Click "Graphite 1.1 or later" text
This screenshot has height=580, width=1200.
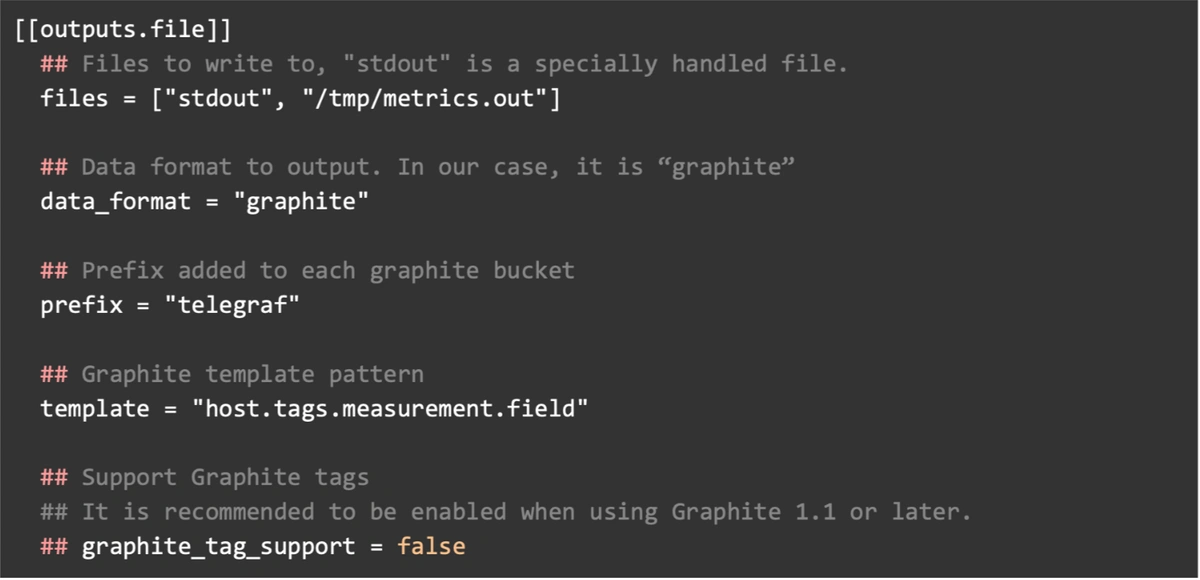(x=821, y=512)
